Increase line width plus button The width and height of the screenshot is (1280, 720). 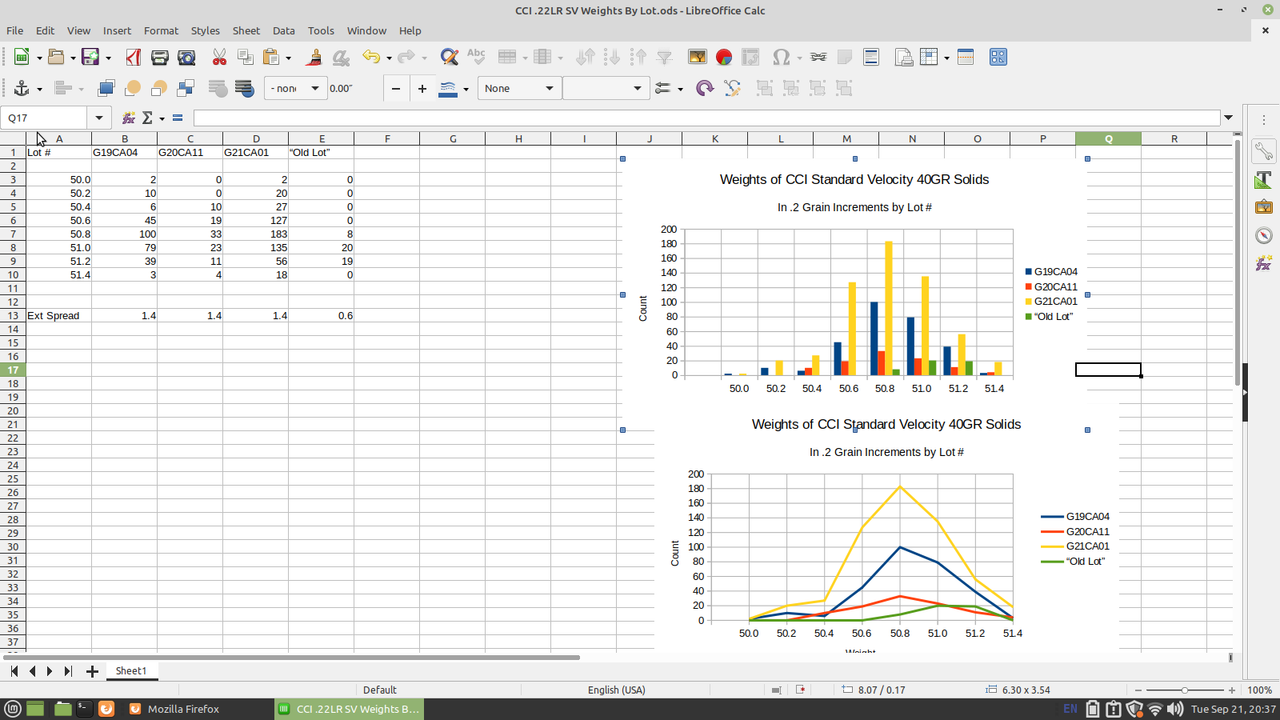422,88
